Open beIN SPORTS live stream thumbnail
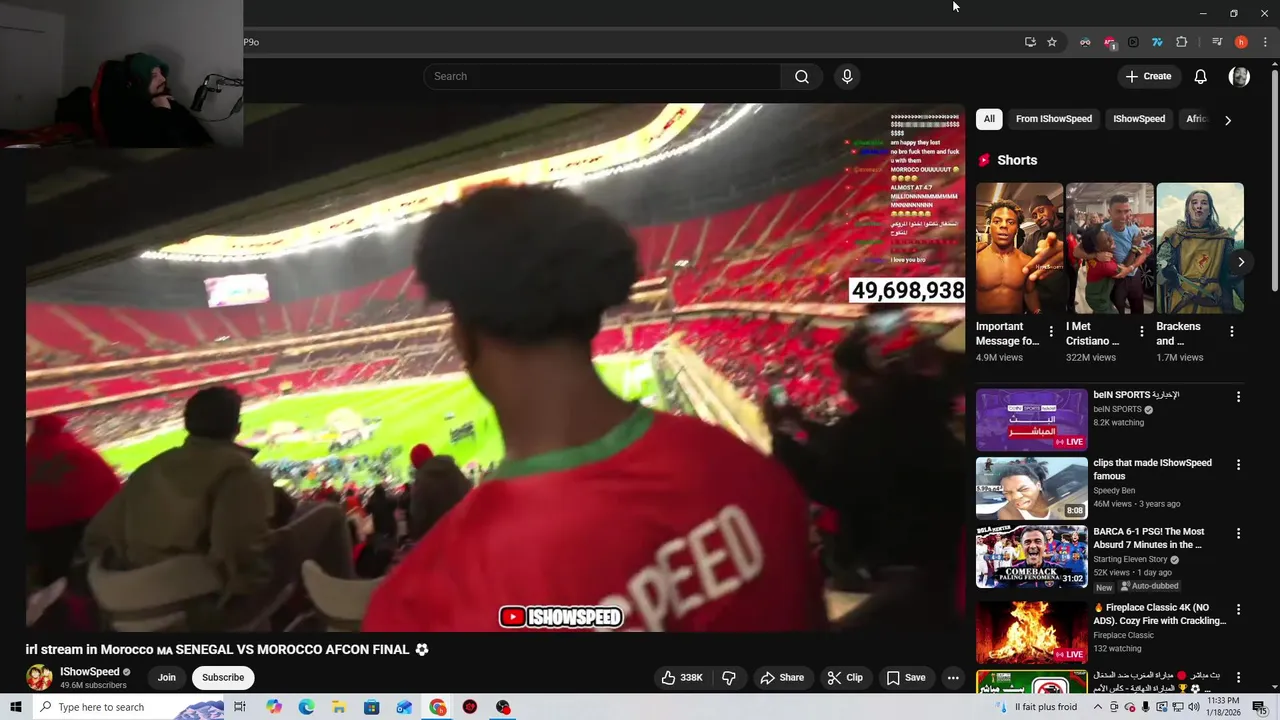Viewport: 1280px width, 720px height. pos(1032,420)
